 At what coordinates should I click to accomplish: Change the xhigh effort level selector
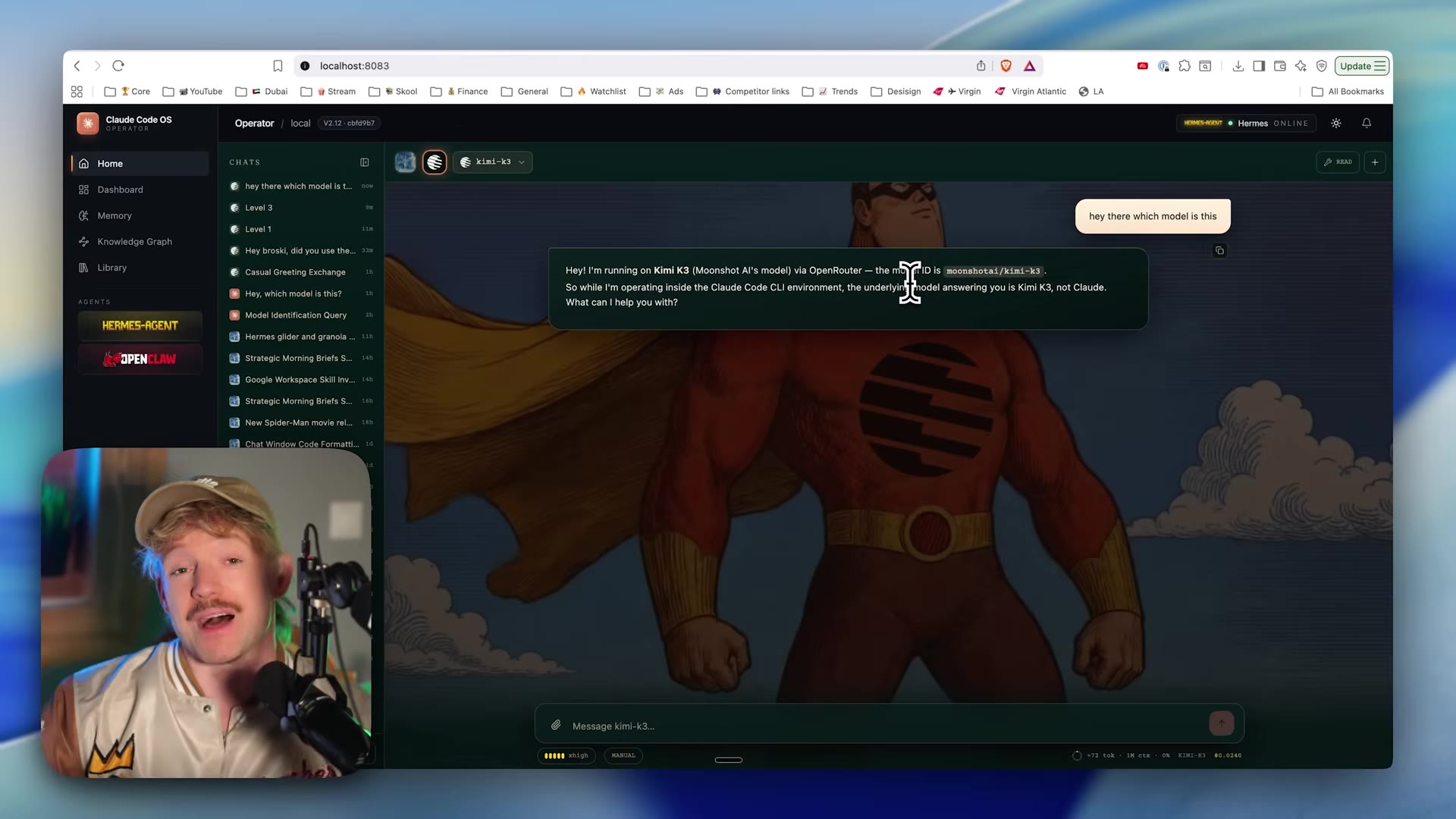[x=566, y=755]
